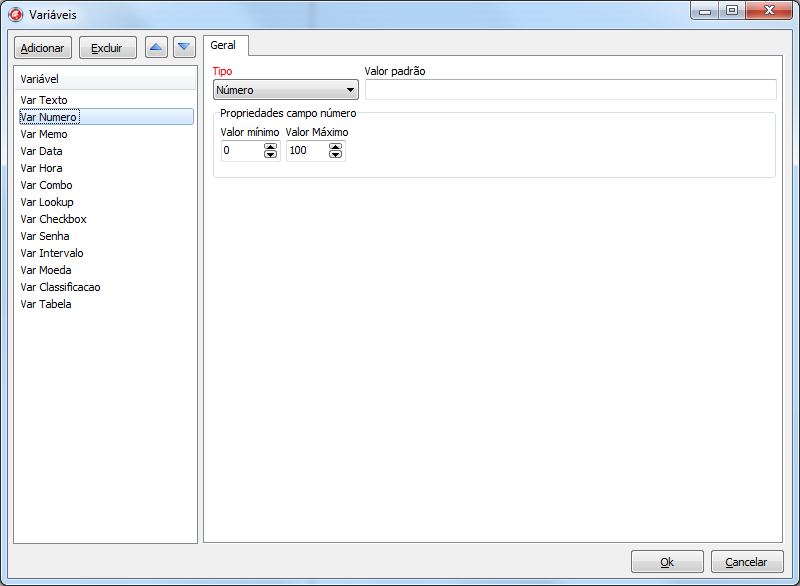The height and width of the screenshot is (586, 800).
Task: Increase the Valor Máximo spinner
Action: click(x=335, y=146)
